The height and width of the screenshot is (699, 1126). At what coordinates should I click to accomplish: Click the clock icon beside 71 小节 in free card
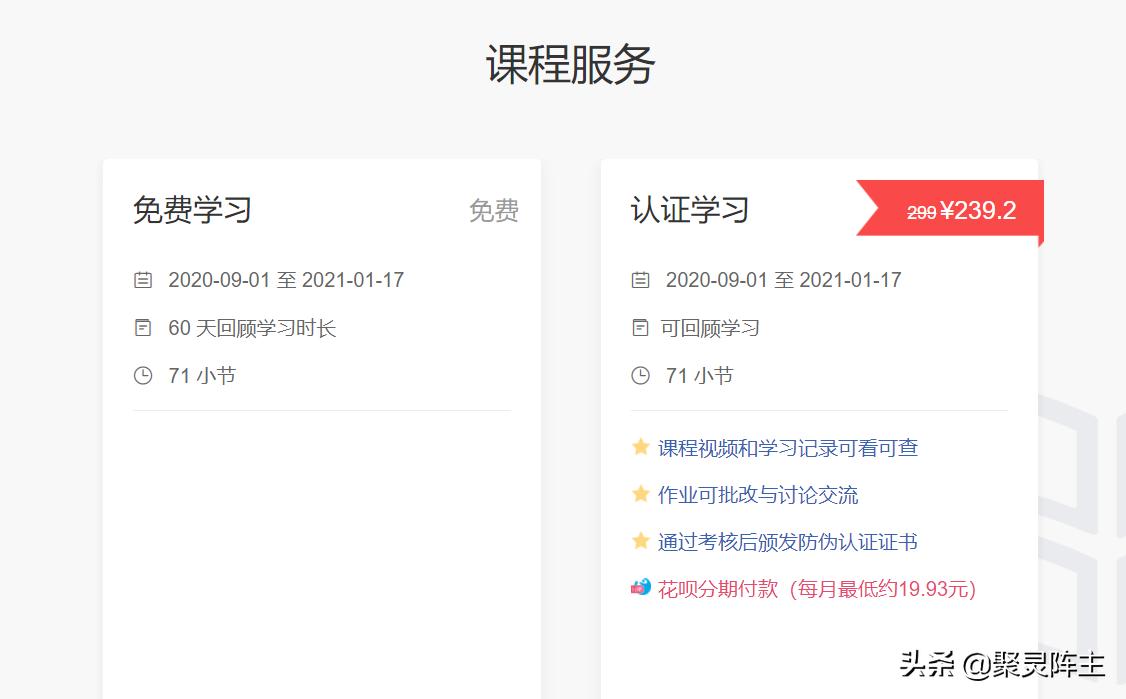143,376
